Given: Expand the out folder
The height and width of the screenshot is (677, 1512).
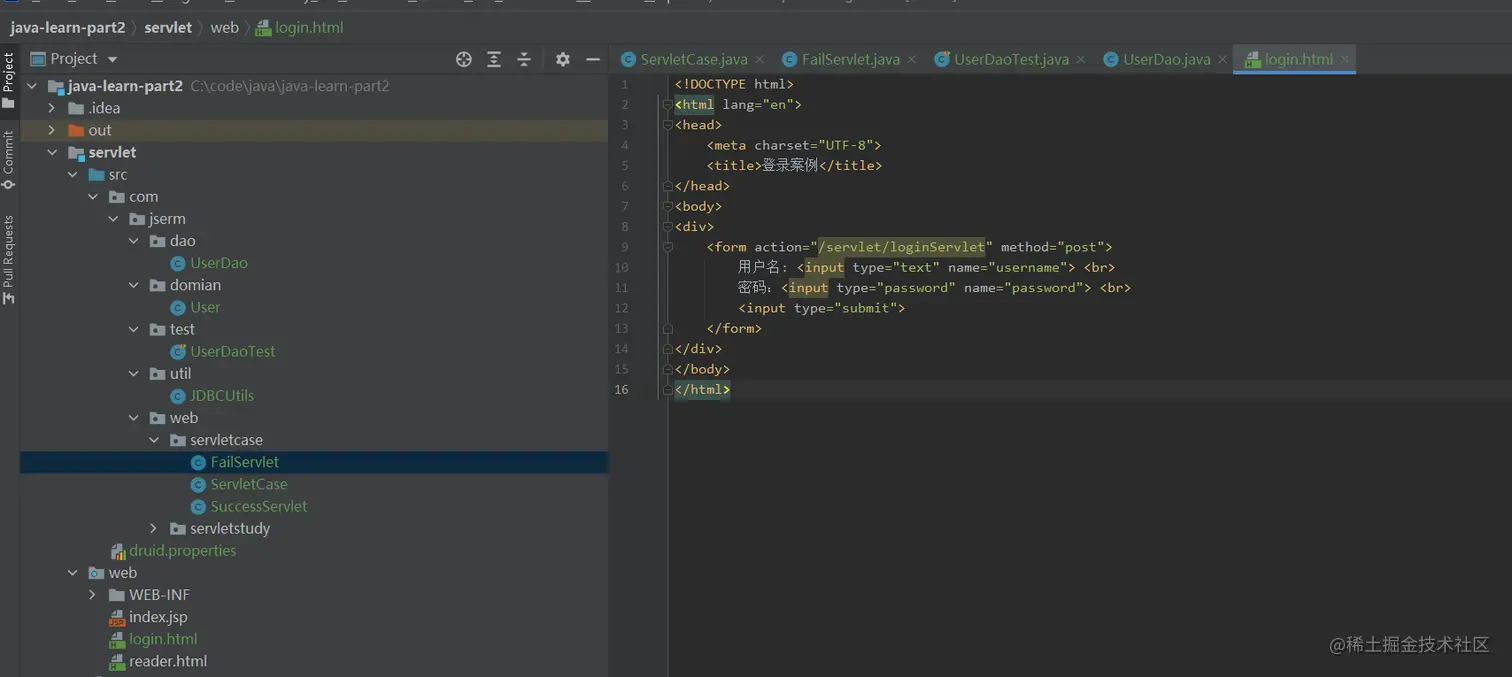Looking at the screenshot, I should [x=52, y=130].
